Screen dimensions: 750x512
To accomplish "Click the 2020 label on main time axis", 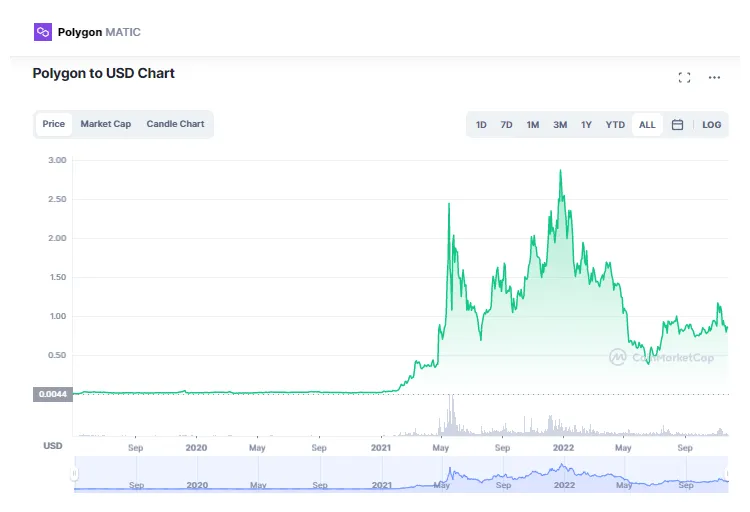I will (196, 448).
